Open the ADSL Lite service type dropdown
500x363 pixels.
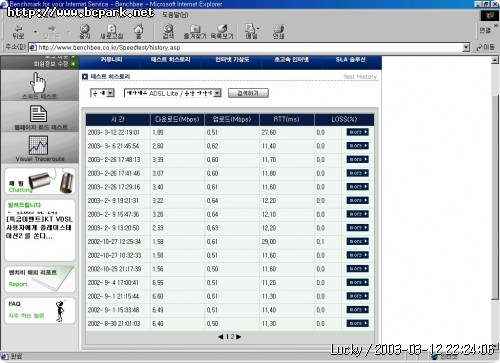(x=172, y=93)
